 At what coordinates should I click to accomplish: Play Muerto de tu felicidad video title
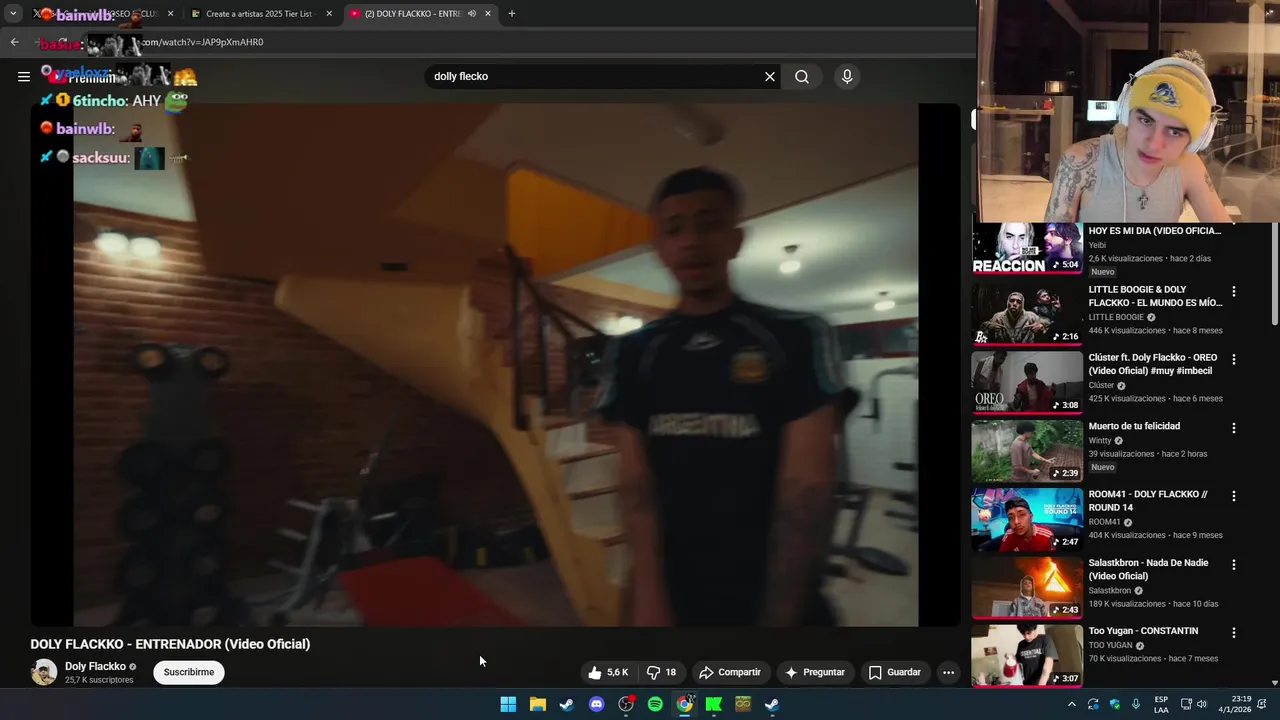[x=1134, y=426]
